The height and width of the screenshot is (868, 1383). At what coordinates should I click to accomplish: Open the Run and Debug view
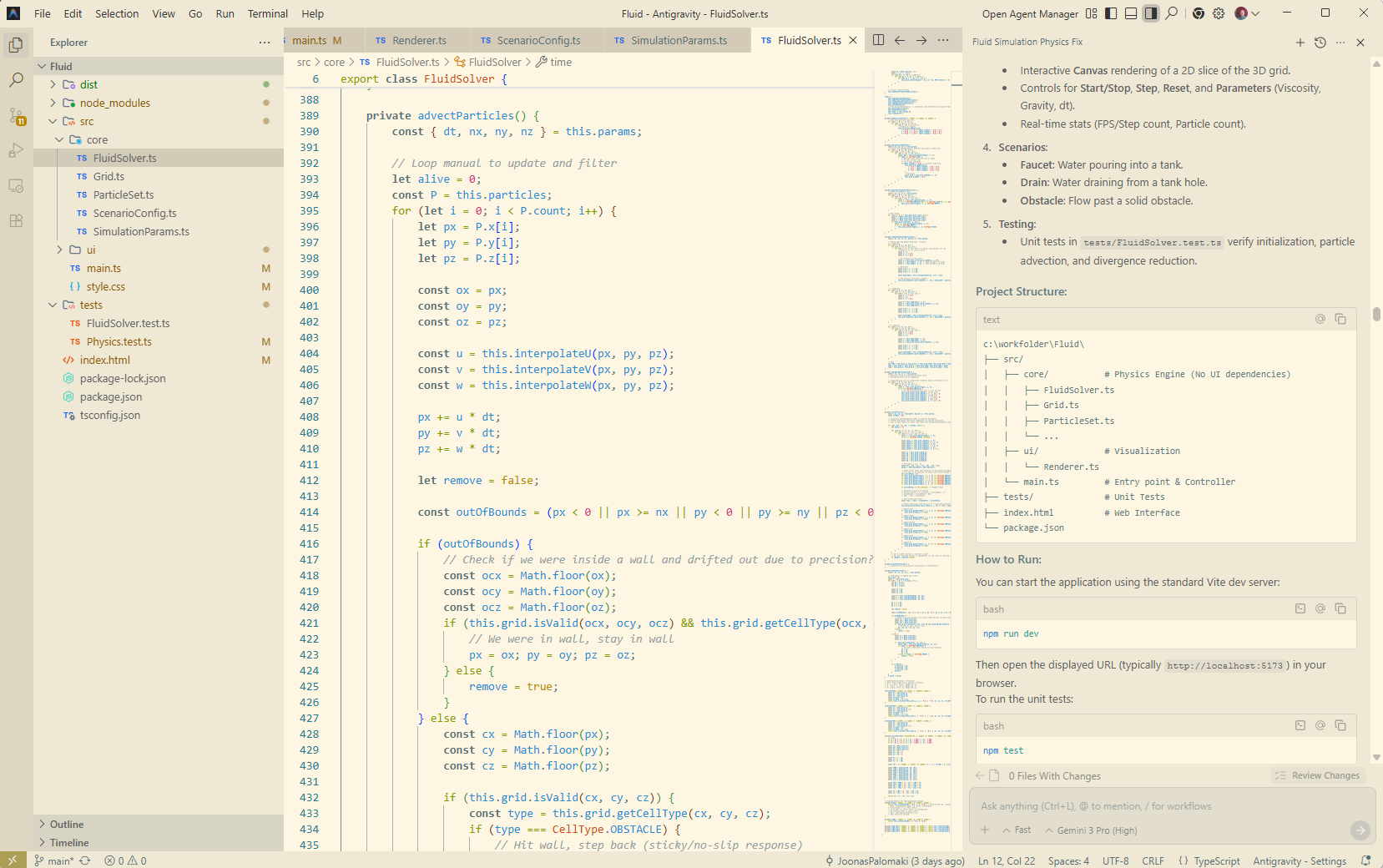(x=16, y=151)
